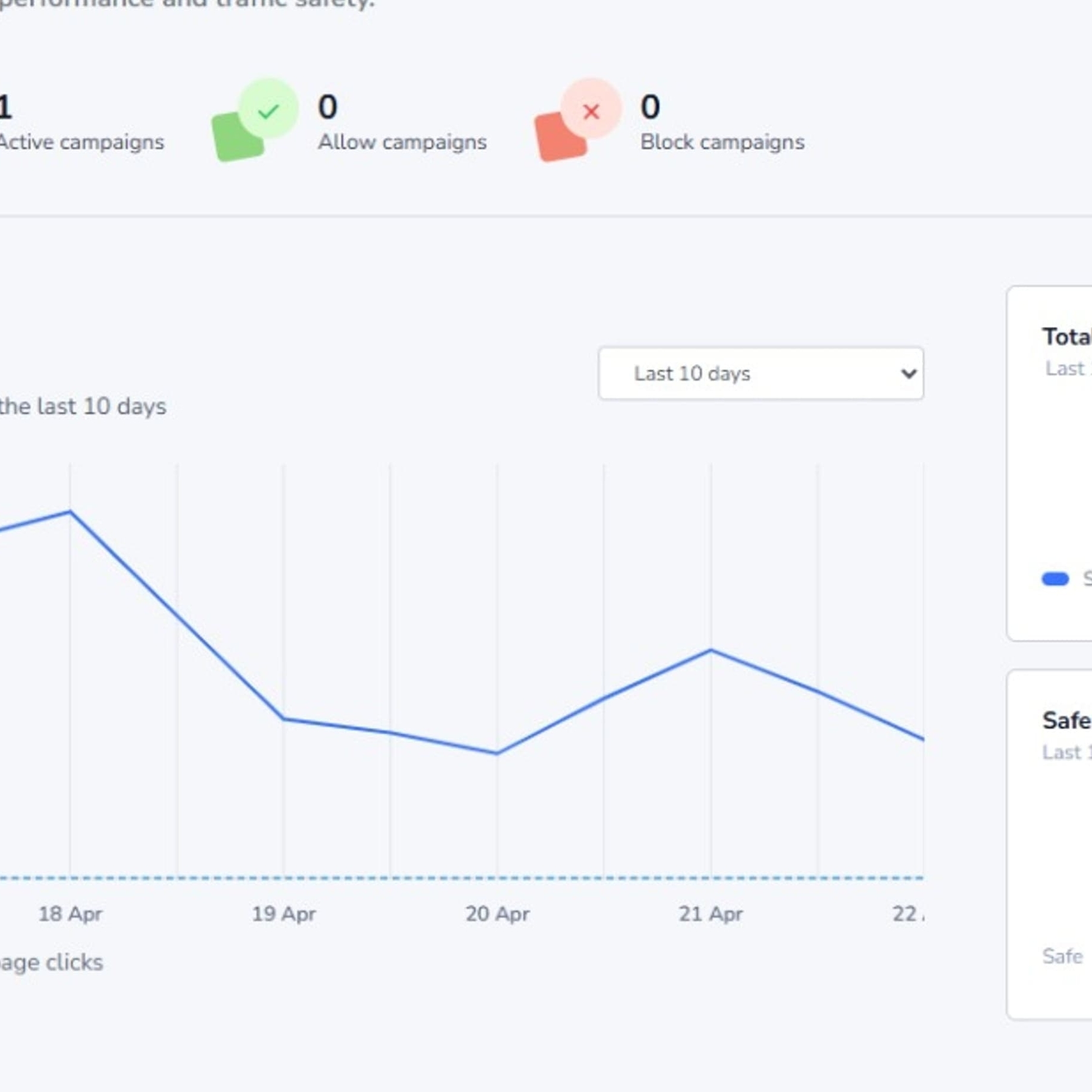The image size is (1092, 1092).
Task: Click the 18 Apr axis label
Action: point(70,914)
